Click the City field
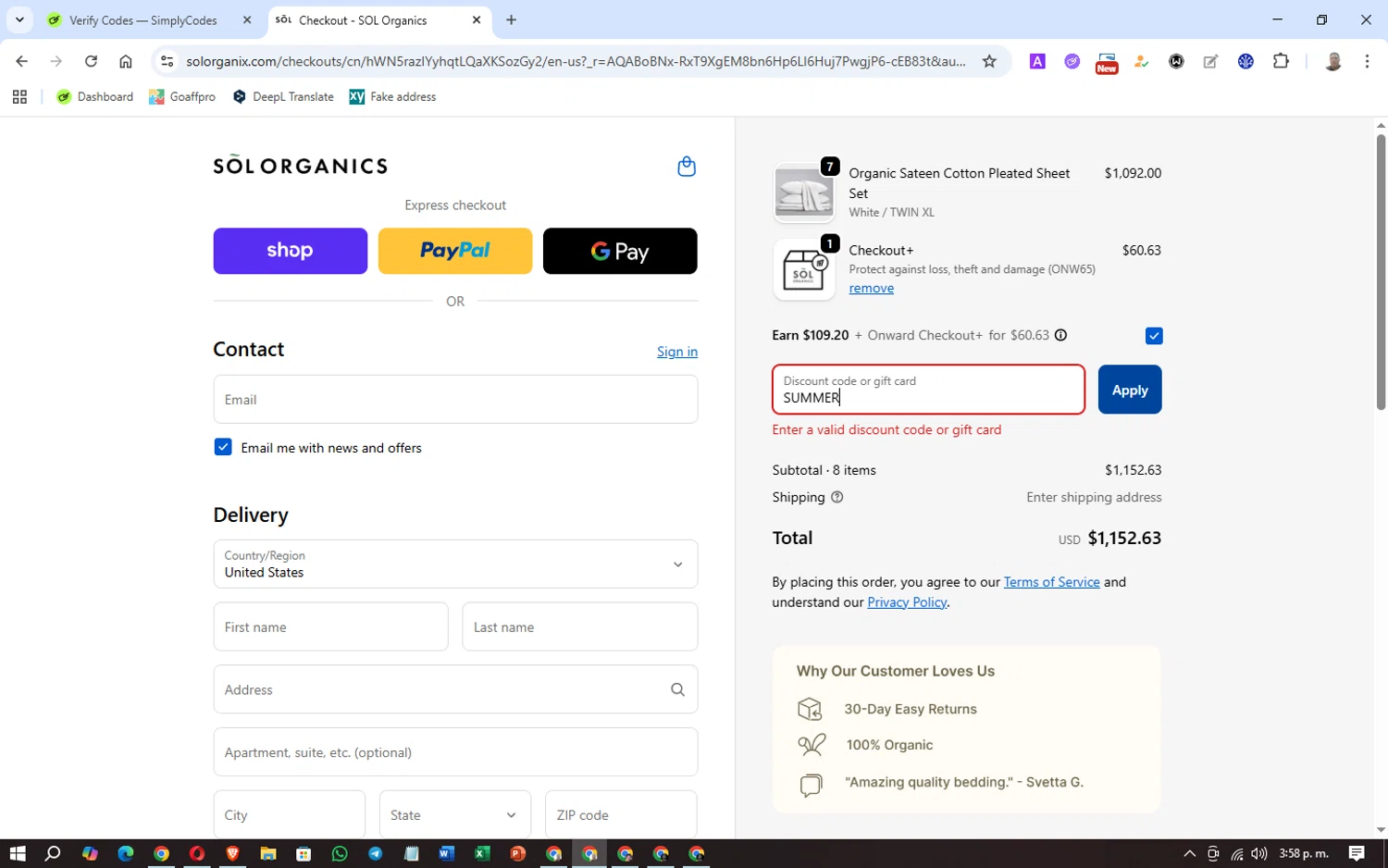 [290, 814]
